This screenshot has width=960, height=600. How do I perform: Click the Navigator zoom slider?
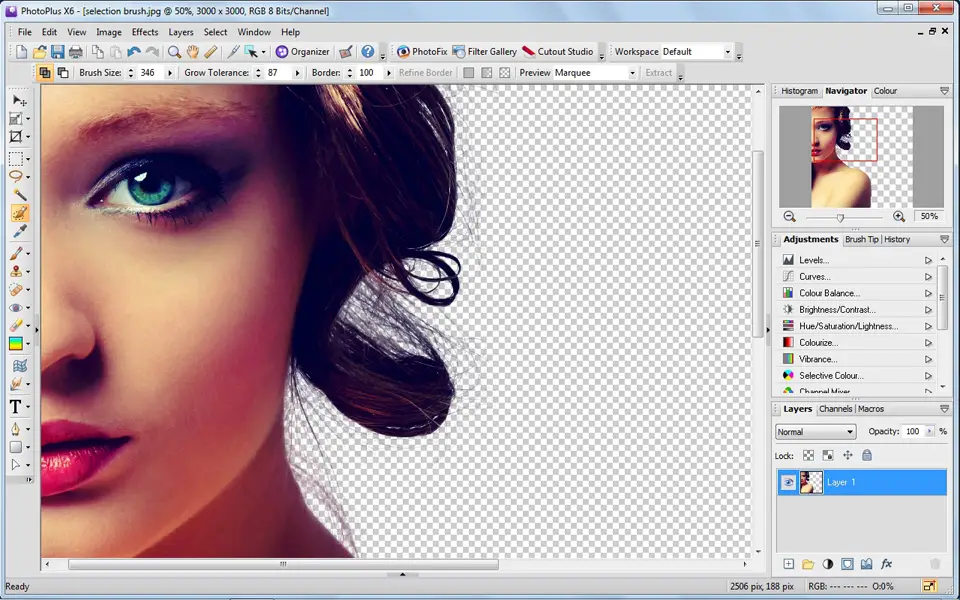841,217
